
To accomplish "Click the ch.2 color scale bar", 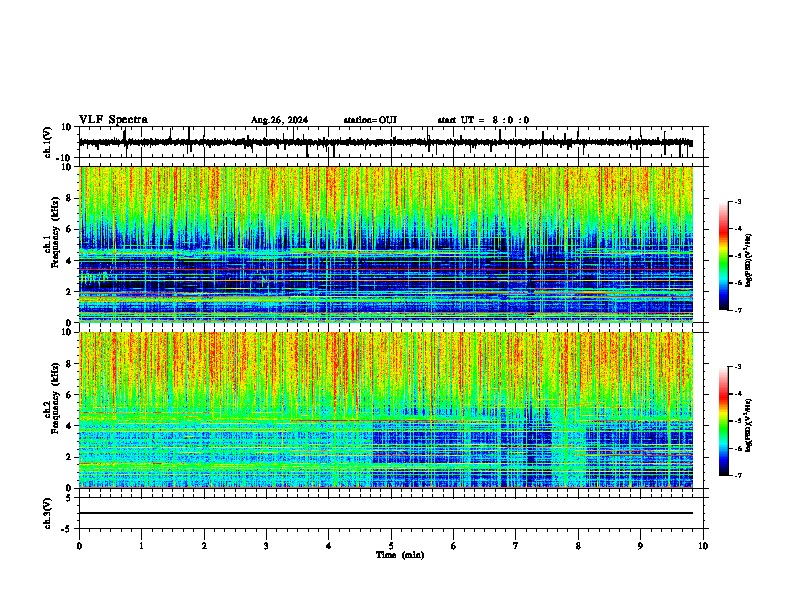I will tap(724, 421).
